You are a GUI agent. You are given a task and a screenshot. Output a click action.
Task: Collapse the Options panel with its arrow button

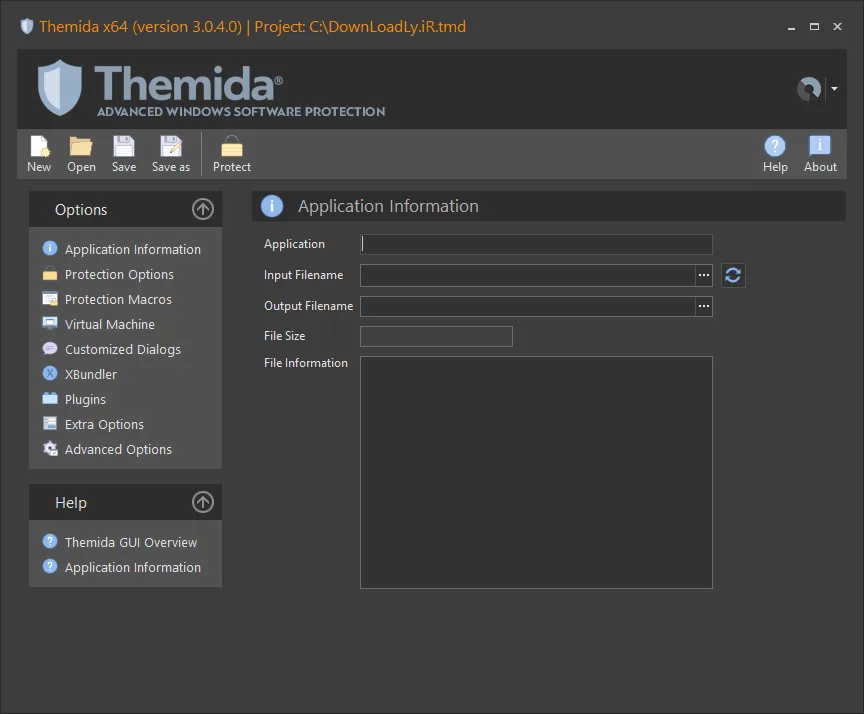click(x=203, y=209)
